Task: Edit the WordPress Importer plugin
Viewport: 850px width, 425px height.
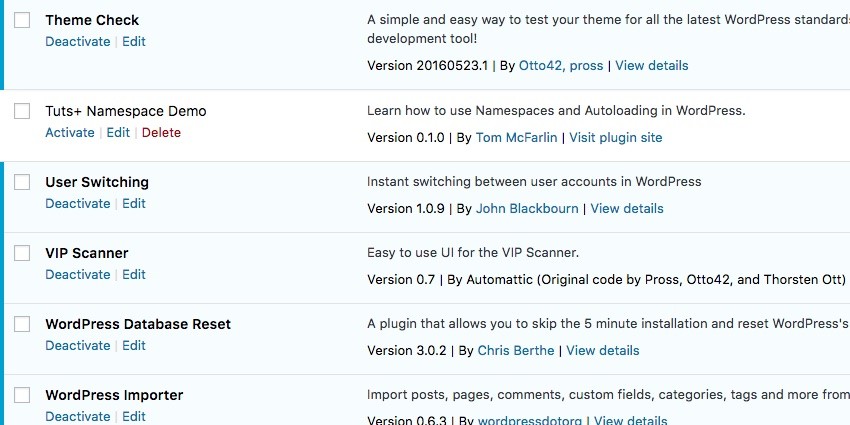Action: (x=134, y=417)
